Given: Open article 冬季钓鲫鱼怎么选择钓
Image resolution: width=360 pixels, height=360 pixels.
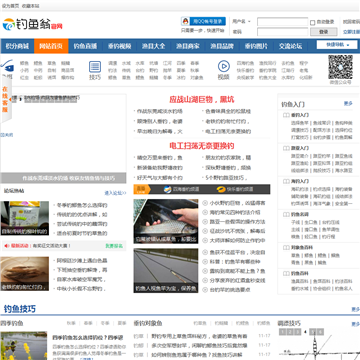Looking at the screenshot, I should point(82,205).
